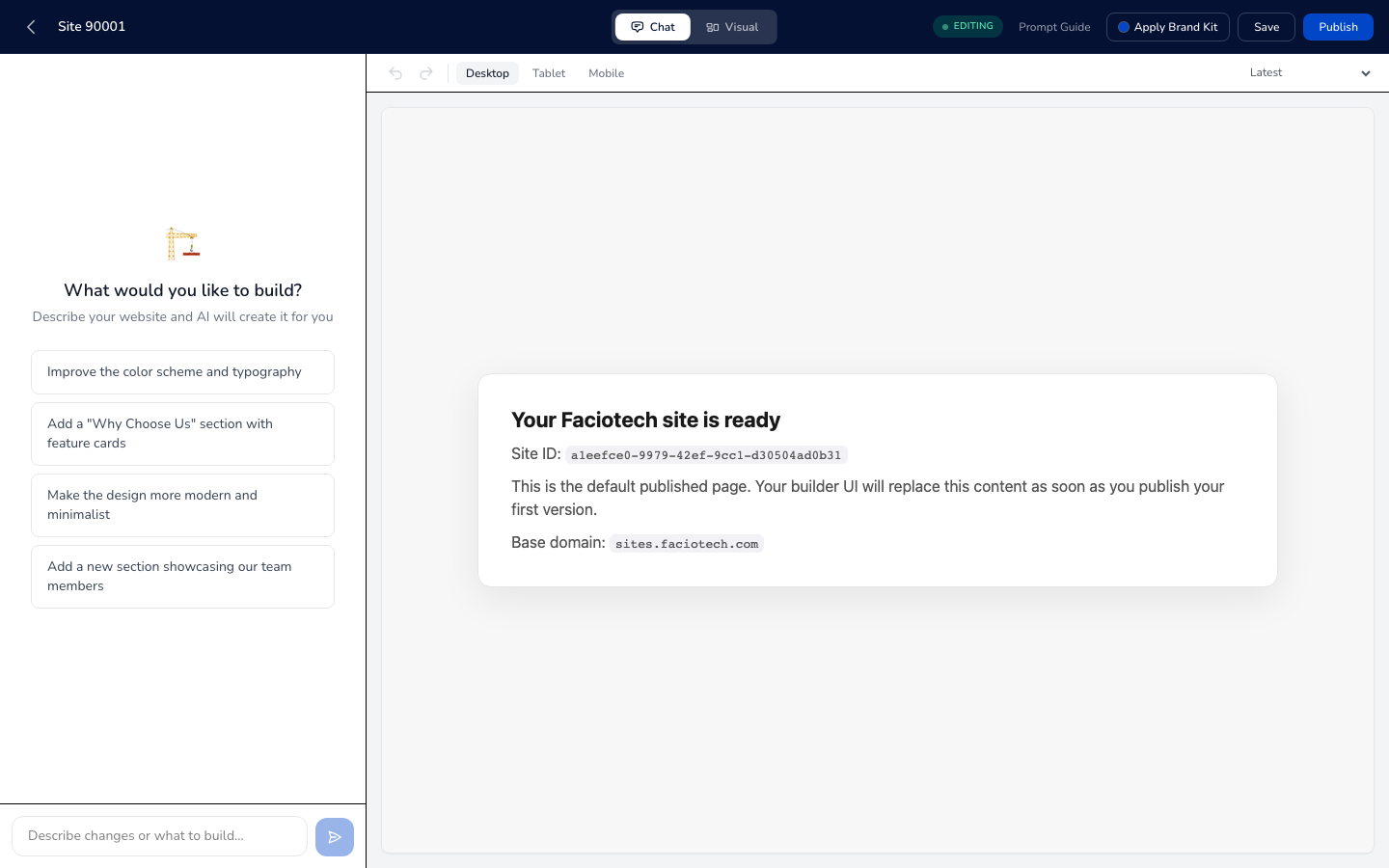Switch to Chat mode
This screenshot has height=868, width=1389.
click(x=653, y=27)
